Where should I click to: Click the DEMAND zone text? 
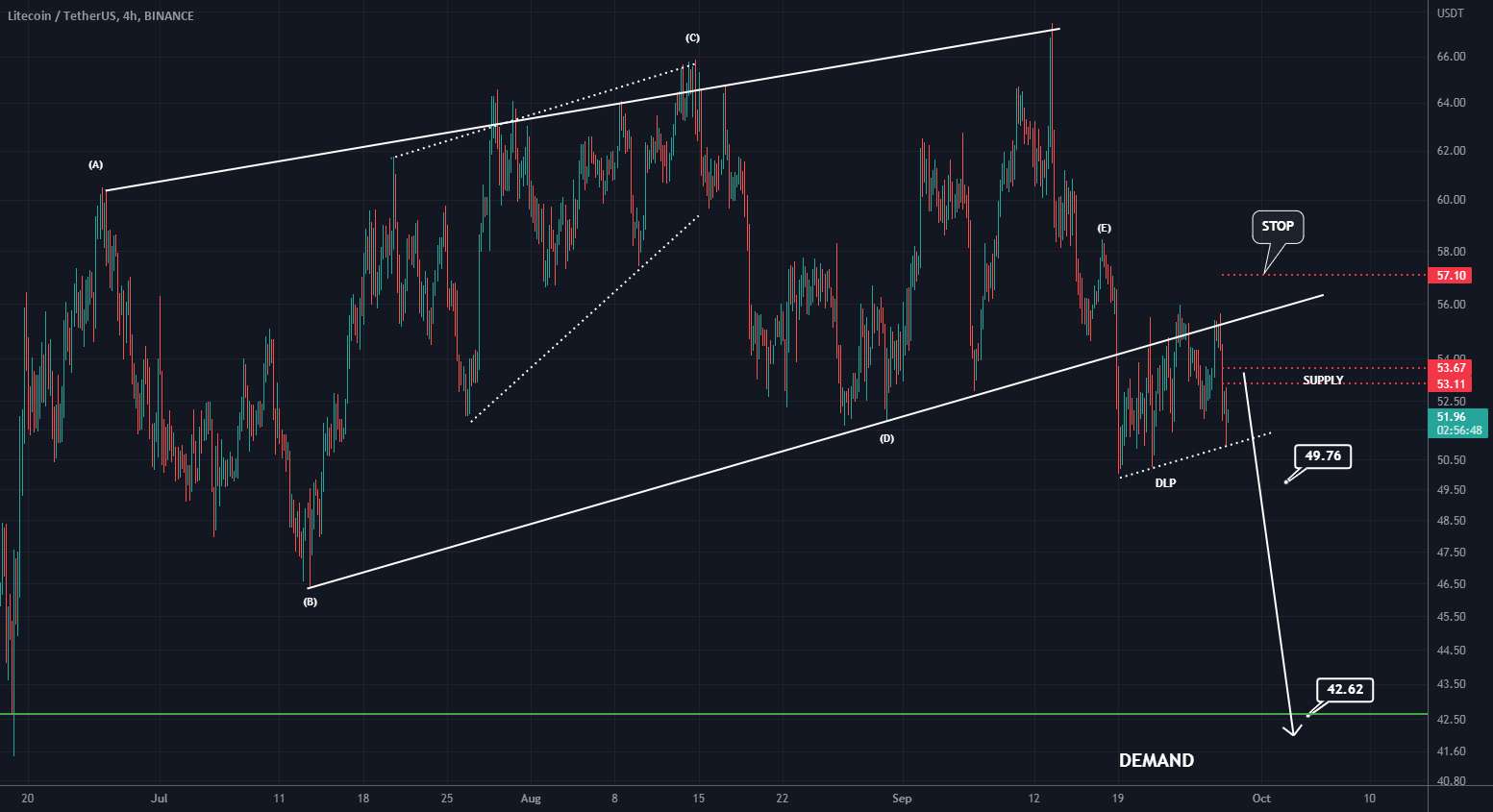pyautogui.click(x=1157, y=761)
